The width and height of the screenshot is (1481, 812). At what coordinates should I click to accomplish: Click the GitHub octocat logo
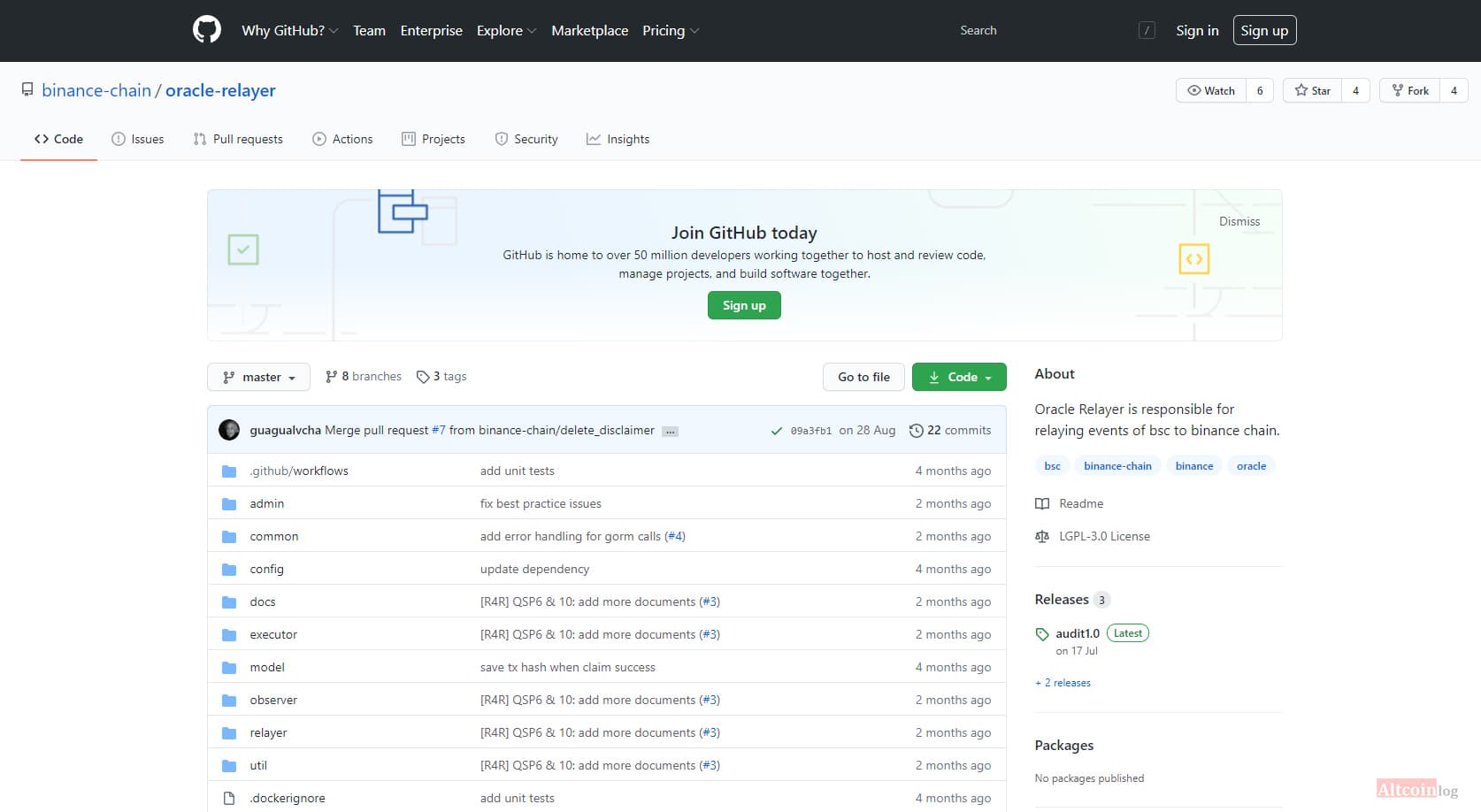(x=207, y=30)
